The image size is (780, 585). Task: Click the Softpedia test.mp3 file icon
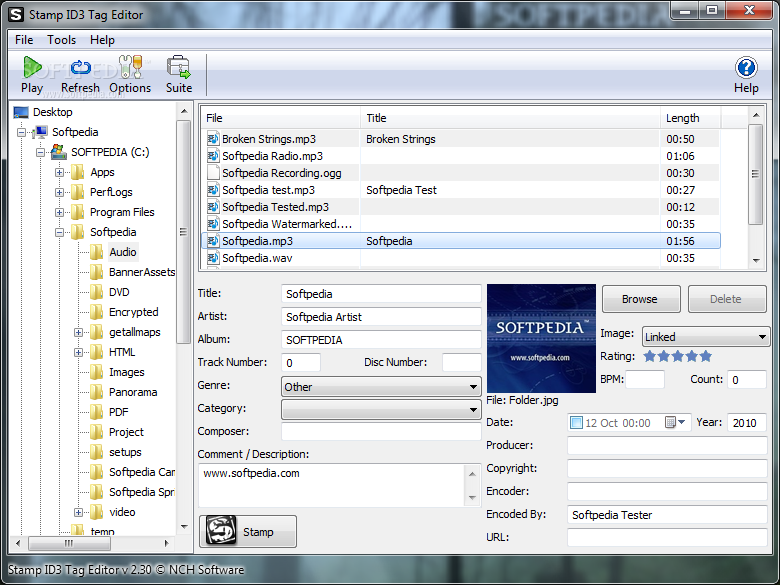[x=213, y=190]
